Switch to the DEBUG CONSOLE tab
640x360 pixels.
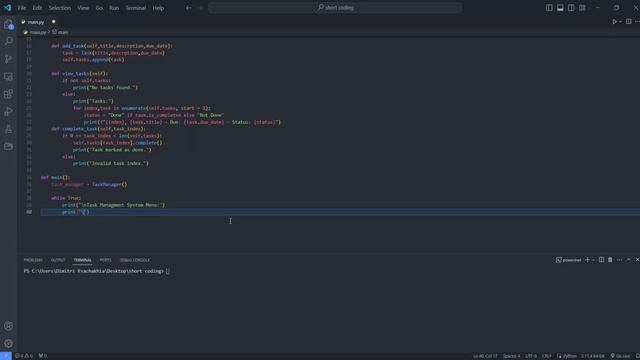click(x=135, y=260)
